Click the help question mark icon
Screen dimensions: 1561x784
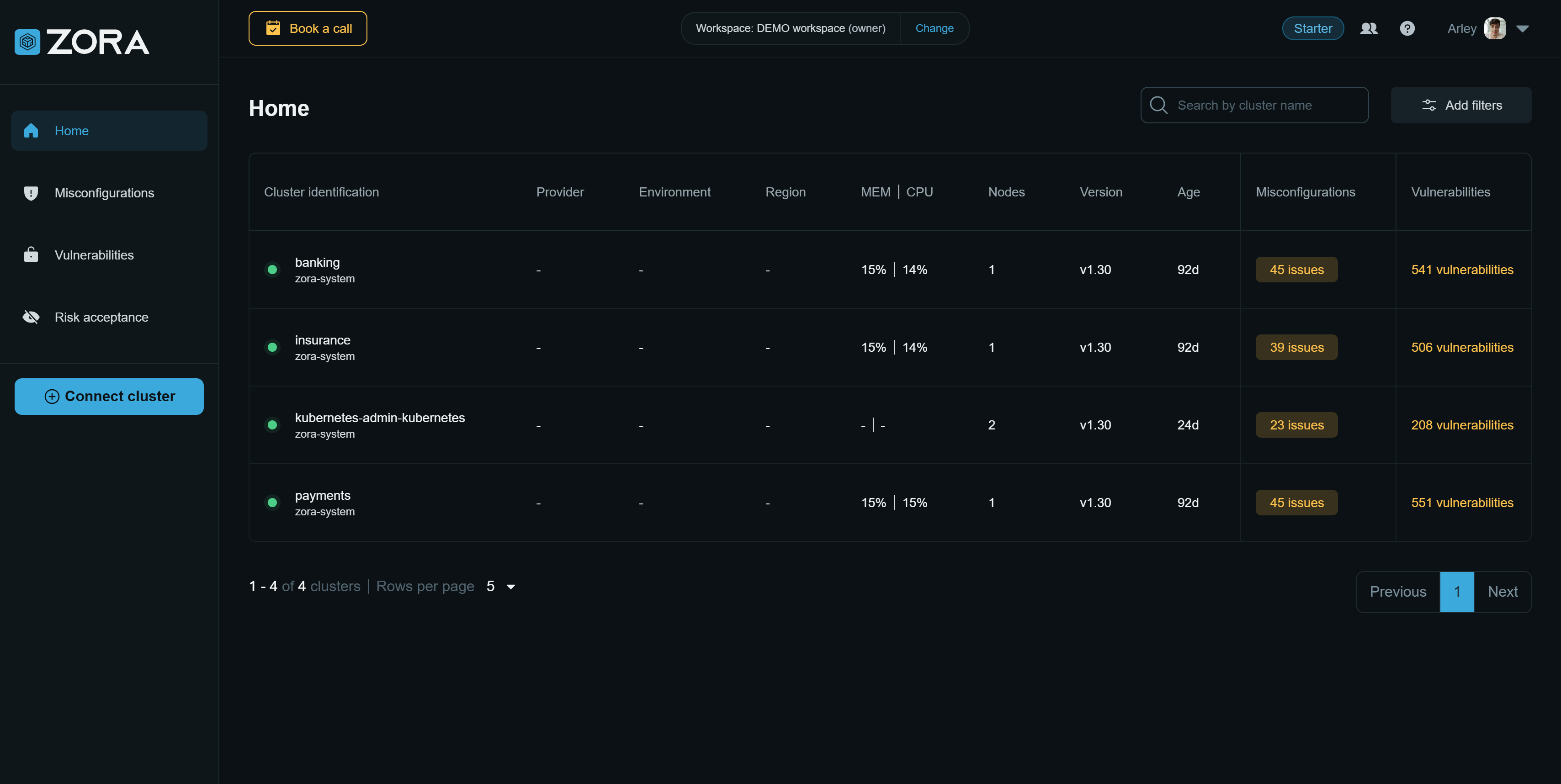pyautogui.click(x=1407, y=28)
